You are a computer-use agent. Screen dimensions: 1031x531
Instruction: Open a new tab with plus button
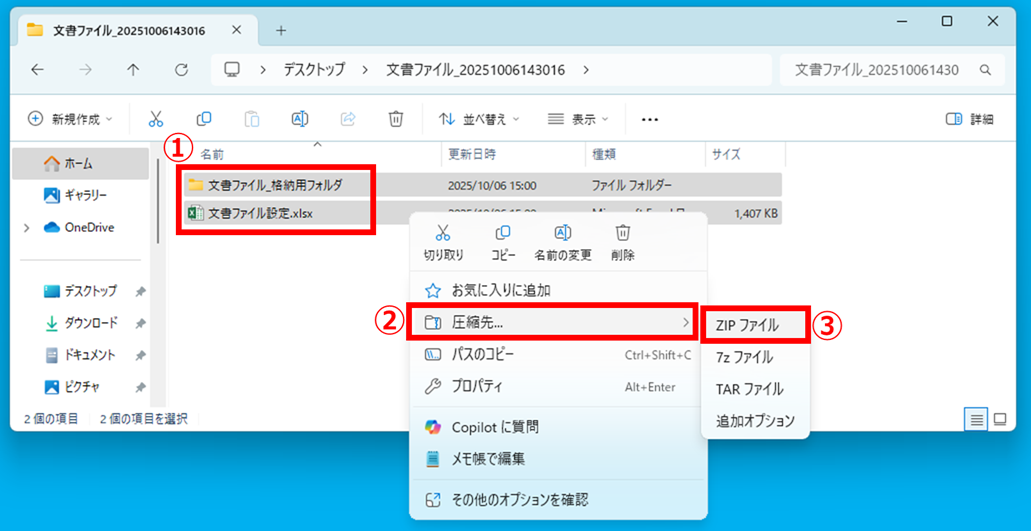pos(281,30)
